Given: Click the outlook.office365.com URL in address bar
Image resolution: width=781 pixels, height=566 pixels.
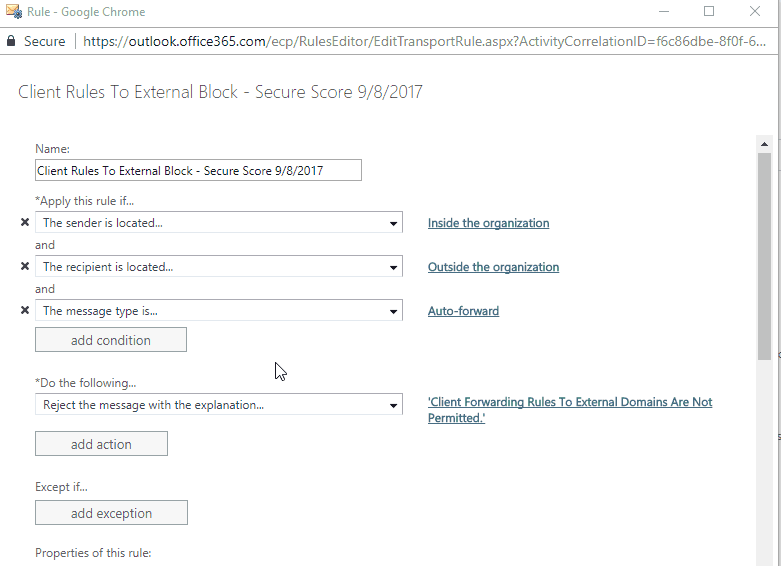Looking at the screenshot, I should click(x=424, y=41).
